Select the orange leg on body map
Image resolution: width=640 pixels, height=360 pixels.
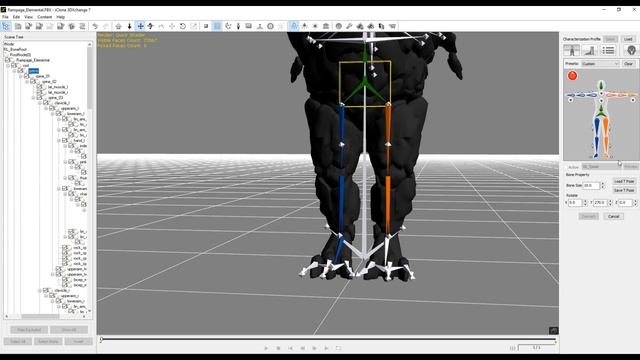coord(606,137)
